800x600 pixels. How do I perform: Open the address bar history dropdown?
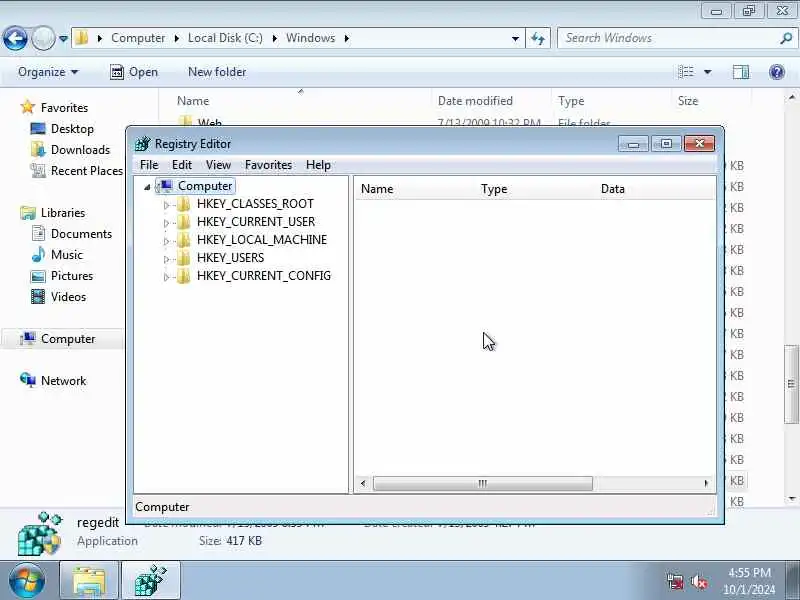coord(515,39)
